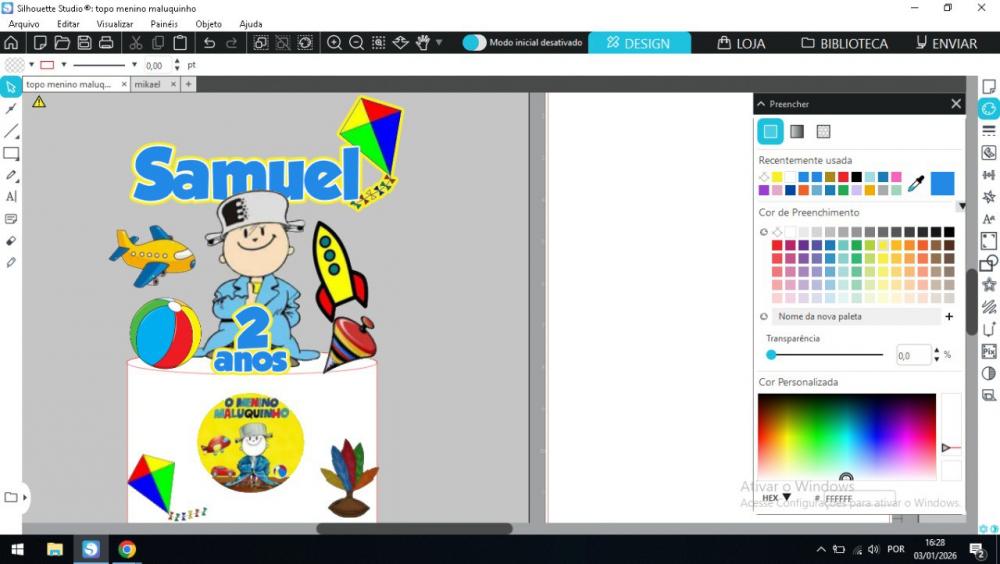Screen dimensions: 1000x564
Task: Choose the Rectangle drawing tool
Action: pyautogui.click(x=11, y=153)
